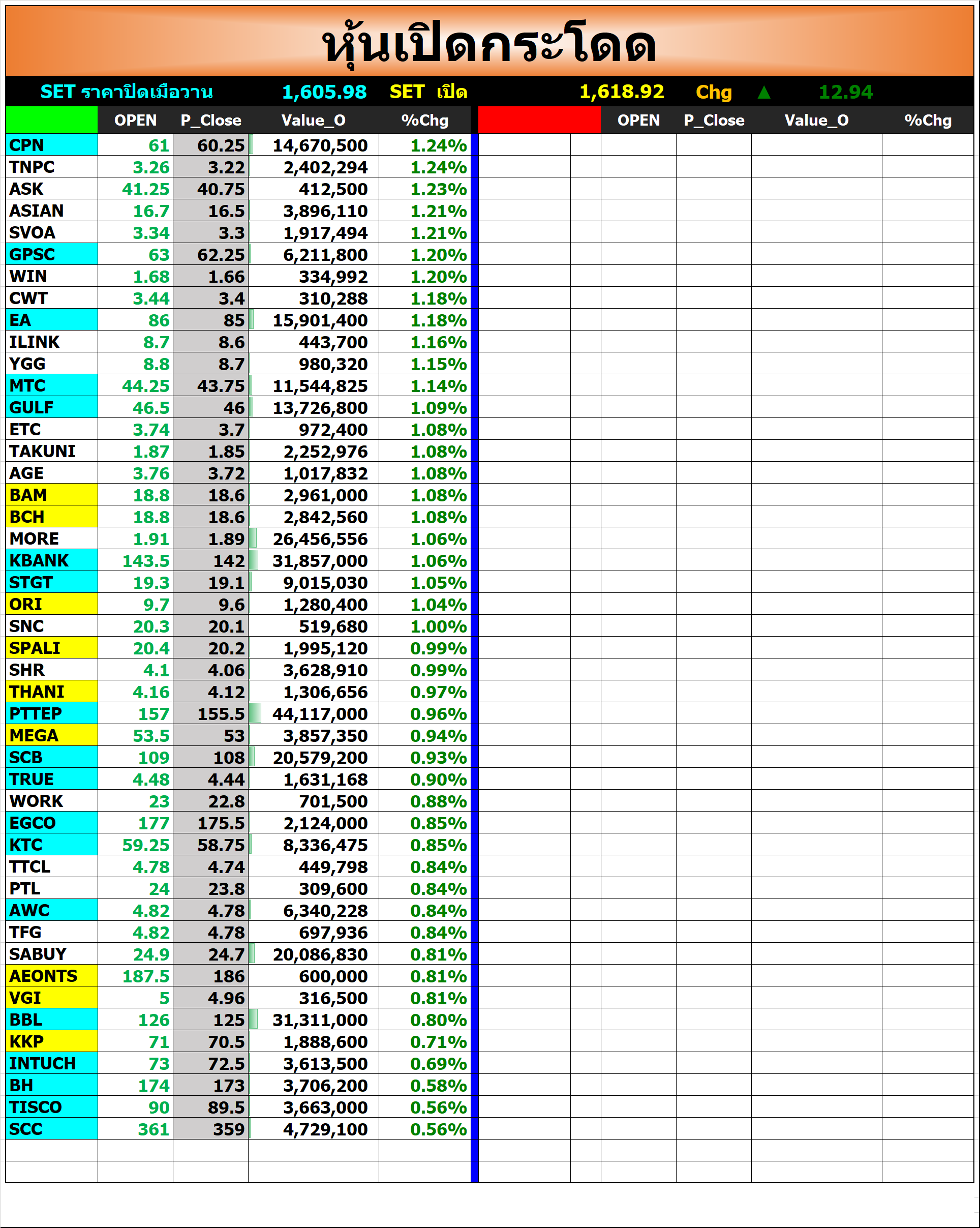980x1228 pixels.
Task: Click the EA stock symbol
Action: pos(52,319)
